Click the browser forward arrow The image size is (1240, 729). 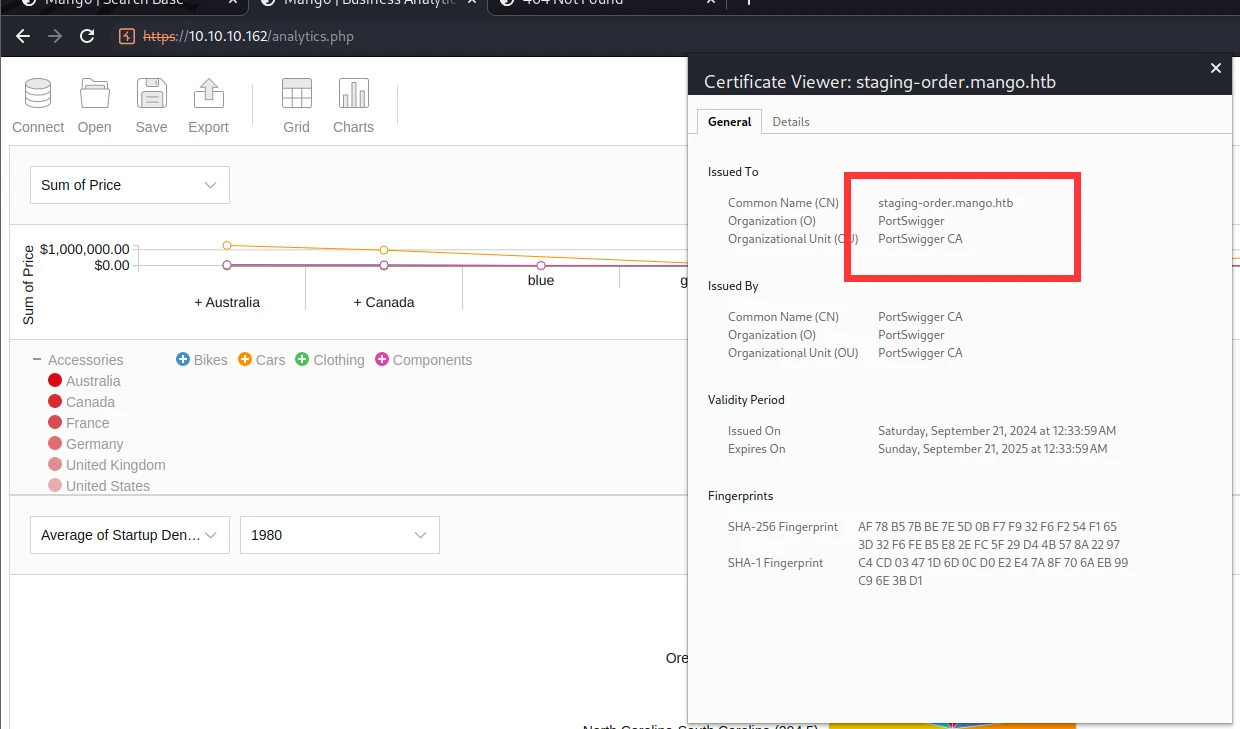click(x=55, y=36)
